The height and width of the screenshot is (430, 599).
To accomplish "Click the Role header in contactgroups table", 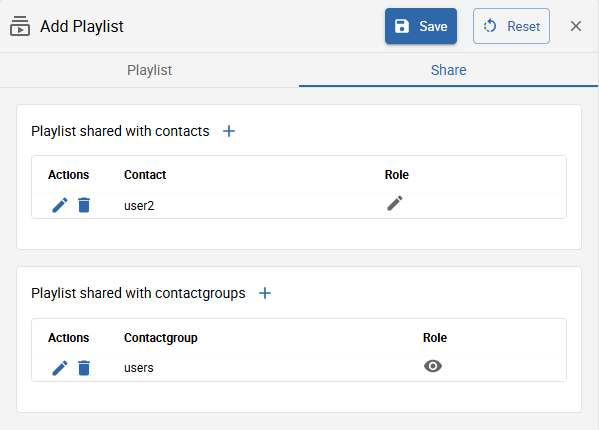I will (435, 338).
